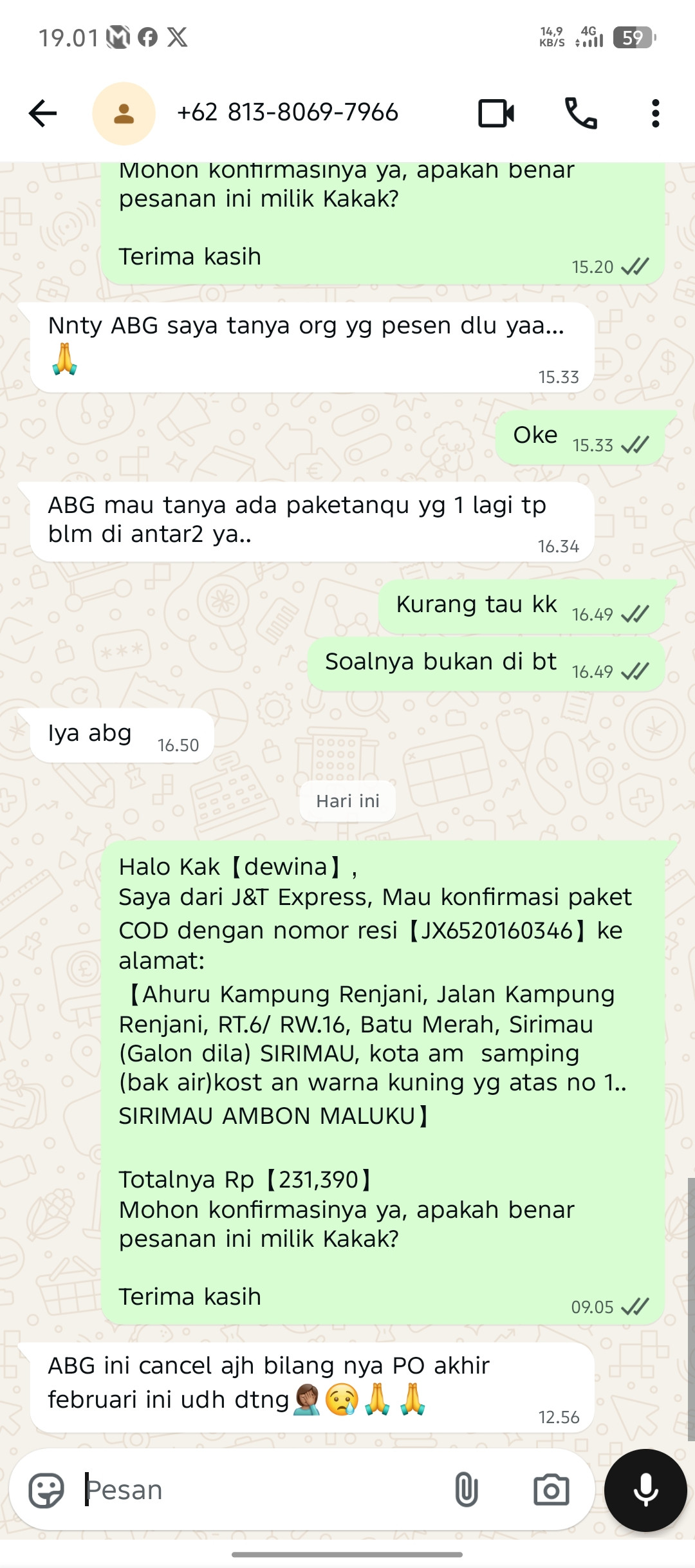Open the three-dot more options menu
This screenshot has width=695, height=1568.
pyautogui.click(x=655, y=114)
